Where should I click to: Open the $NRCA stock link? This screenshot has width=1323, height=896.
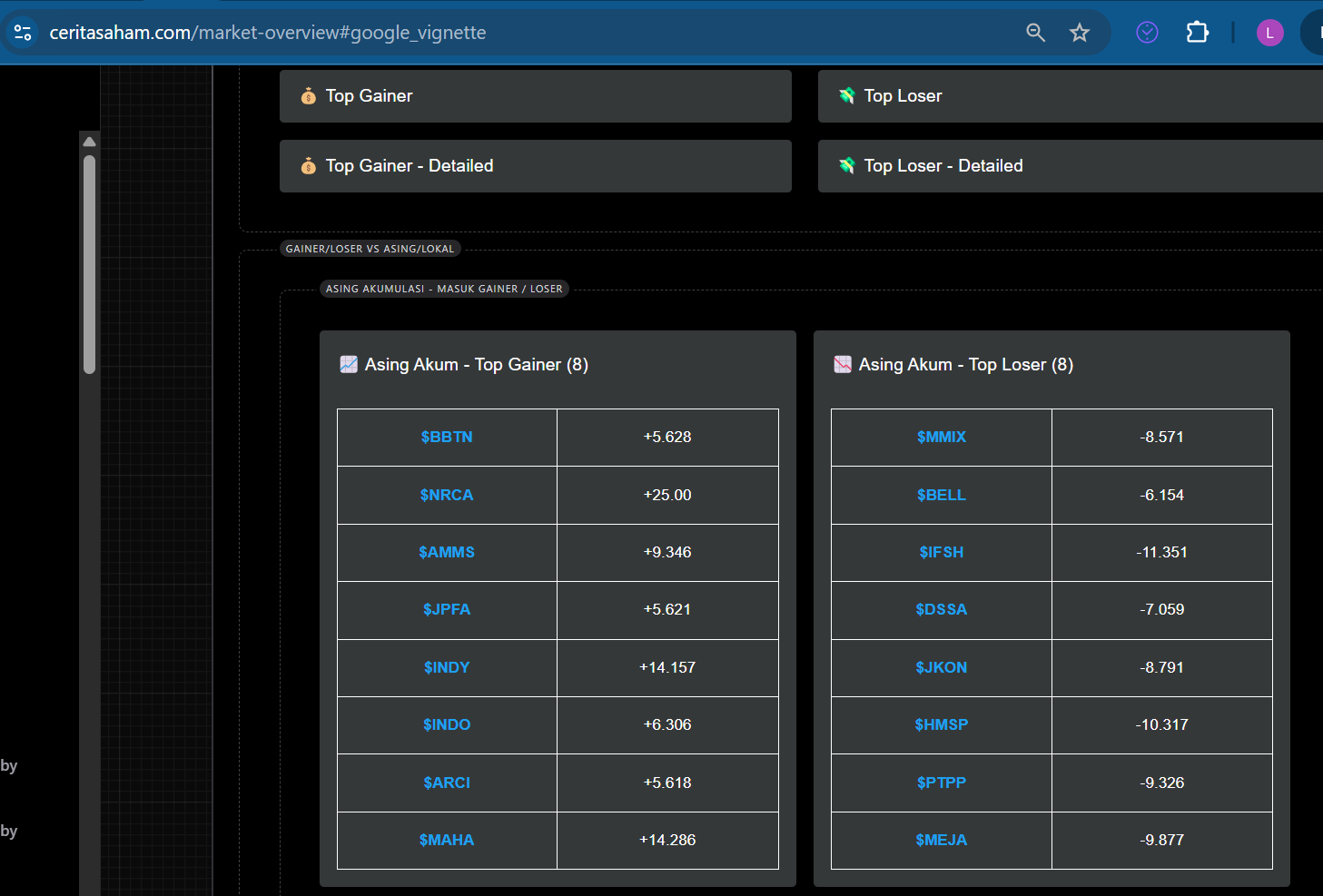coord(447,495)
